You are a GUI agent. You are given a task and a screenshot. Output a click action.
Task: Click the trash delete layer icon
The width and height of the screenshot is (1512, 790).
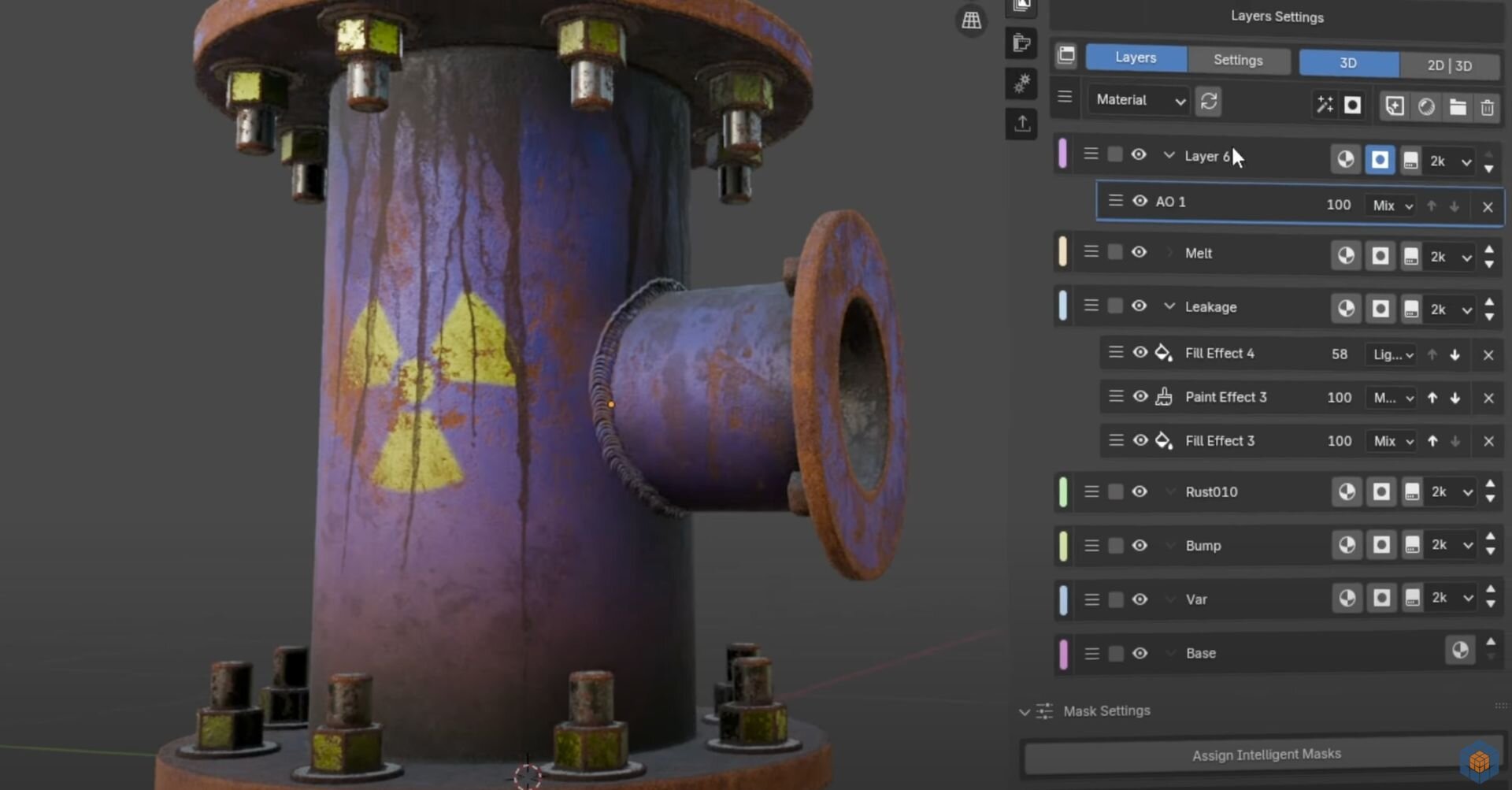1487,108
